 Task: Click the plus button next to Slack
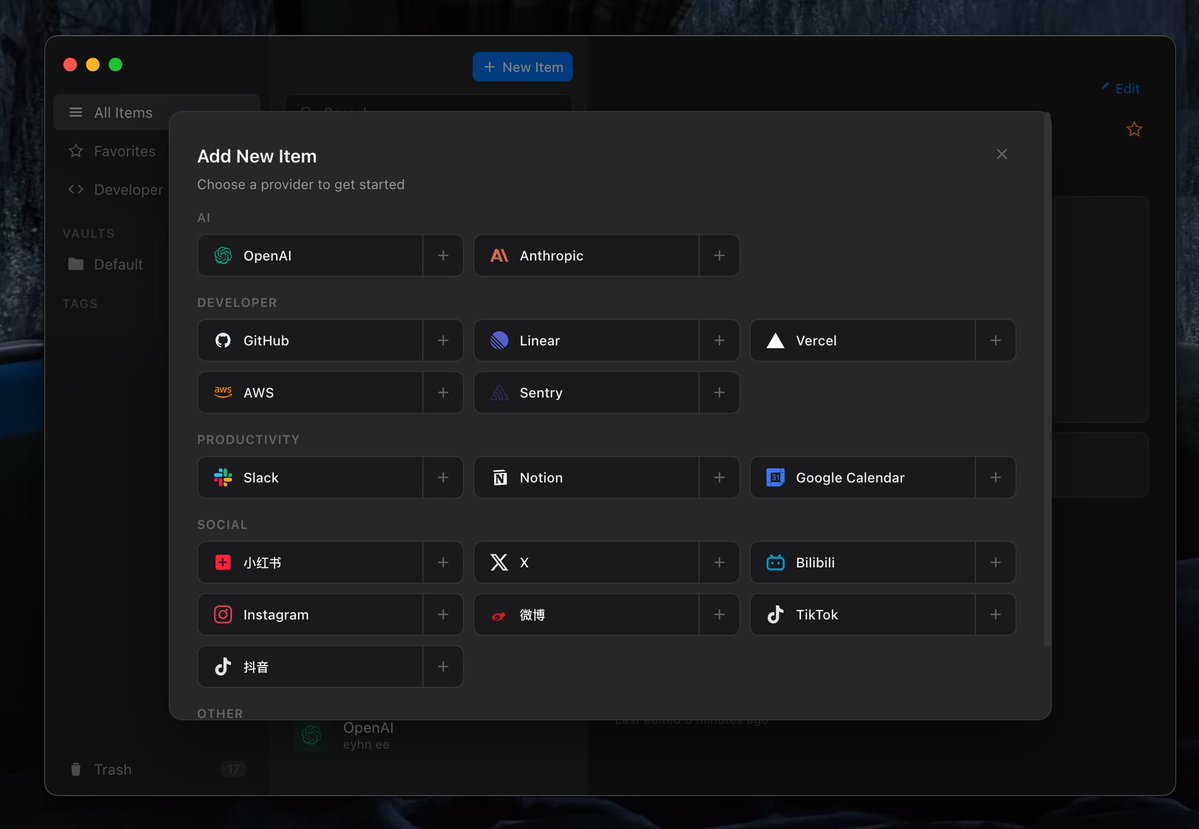tap(443, 477)
